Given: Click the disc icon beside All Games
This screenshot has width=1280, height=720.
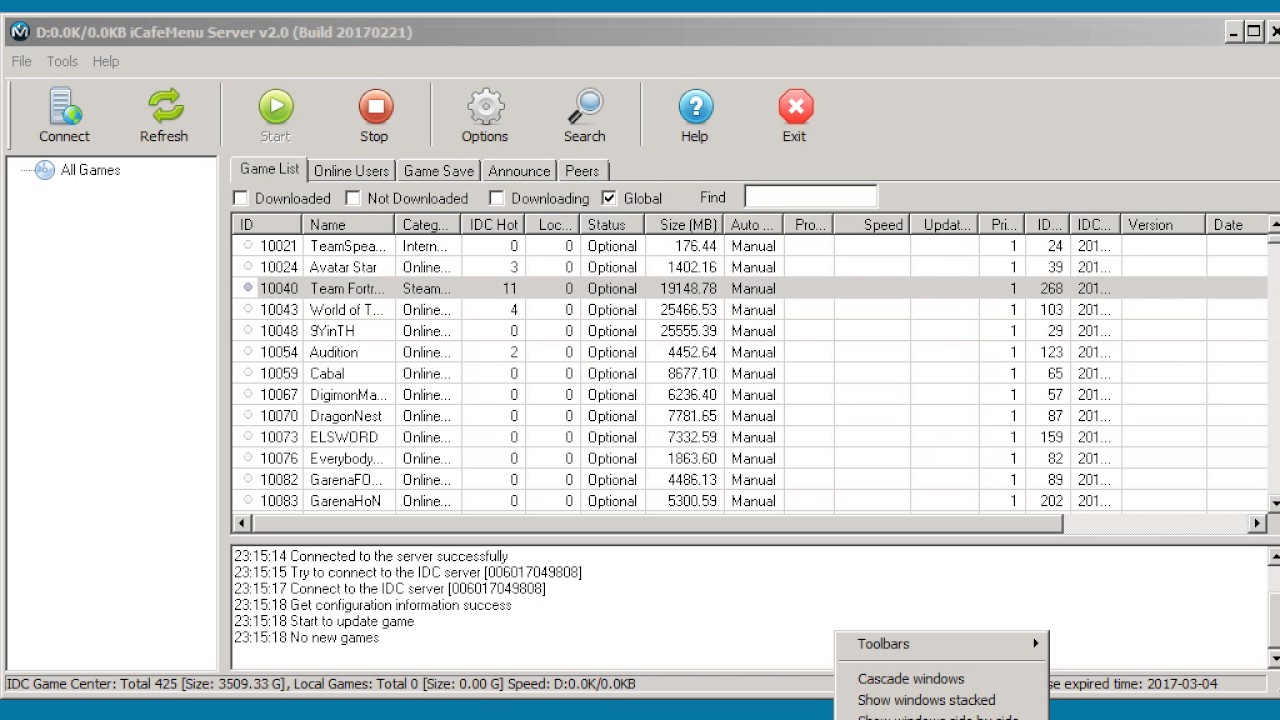Looking at the screenshot, I should (x=45, y=170).
